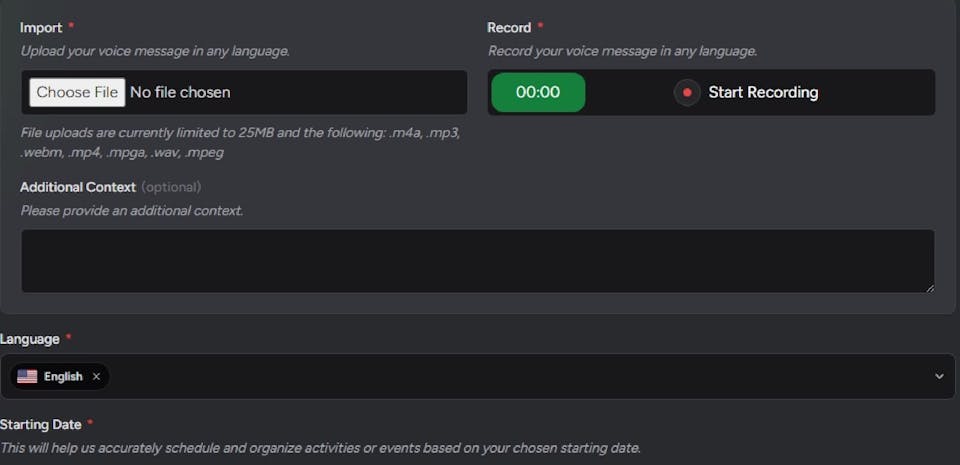Image resolution: width=960 pixels, height=465 pixels.
Task: Open the Language selection field
Action: pos(500,376)
